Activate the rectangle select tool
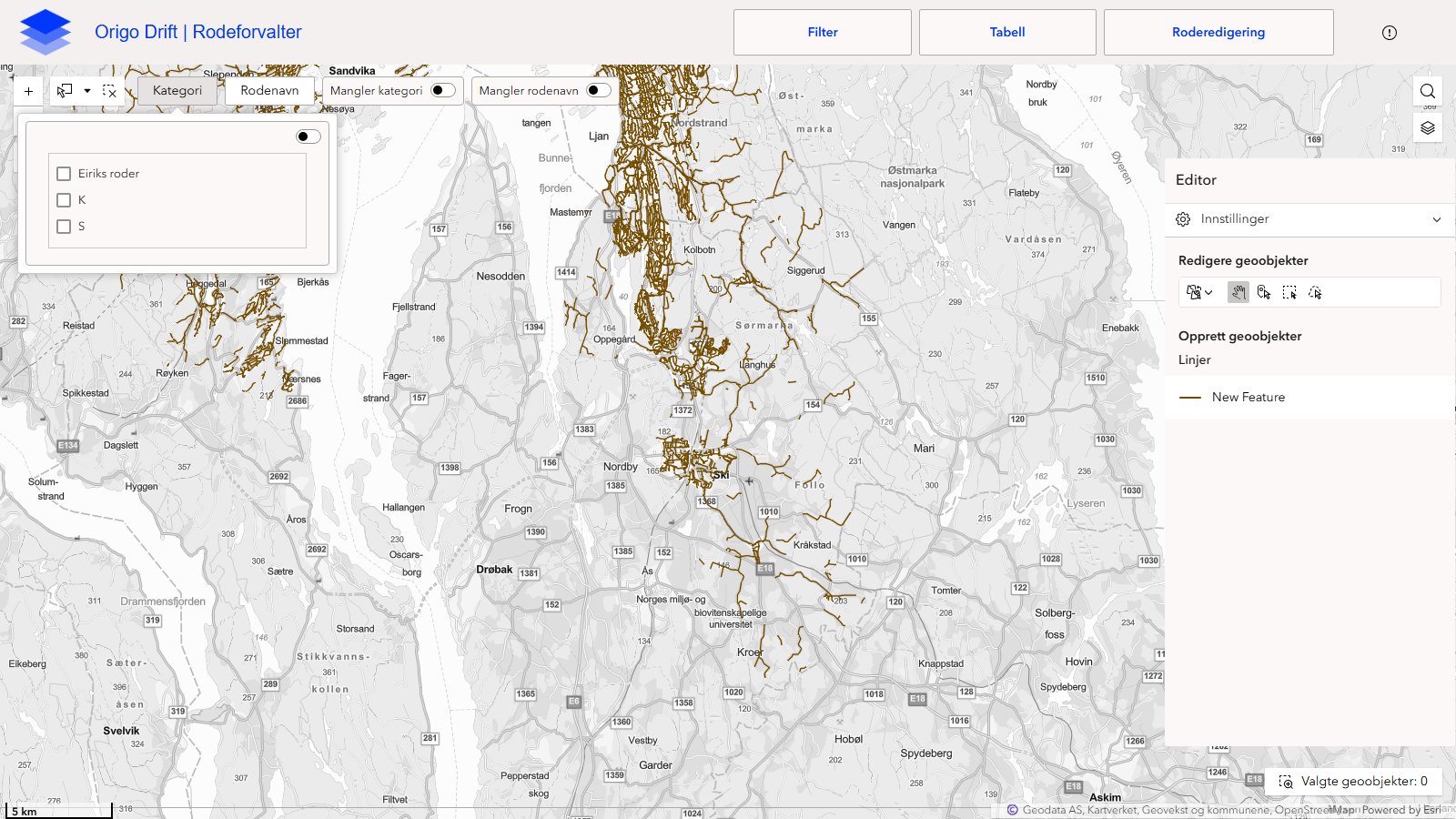This screenshot has width=1456, height=819. click(65, 91)
